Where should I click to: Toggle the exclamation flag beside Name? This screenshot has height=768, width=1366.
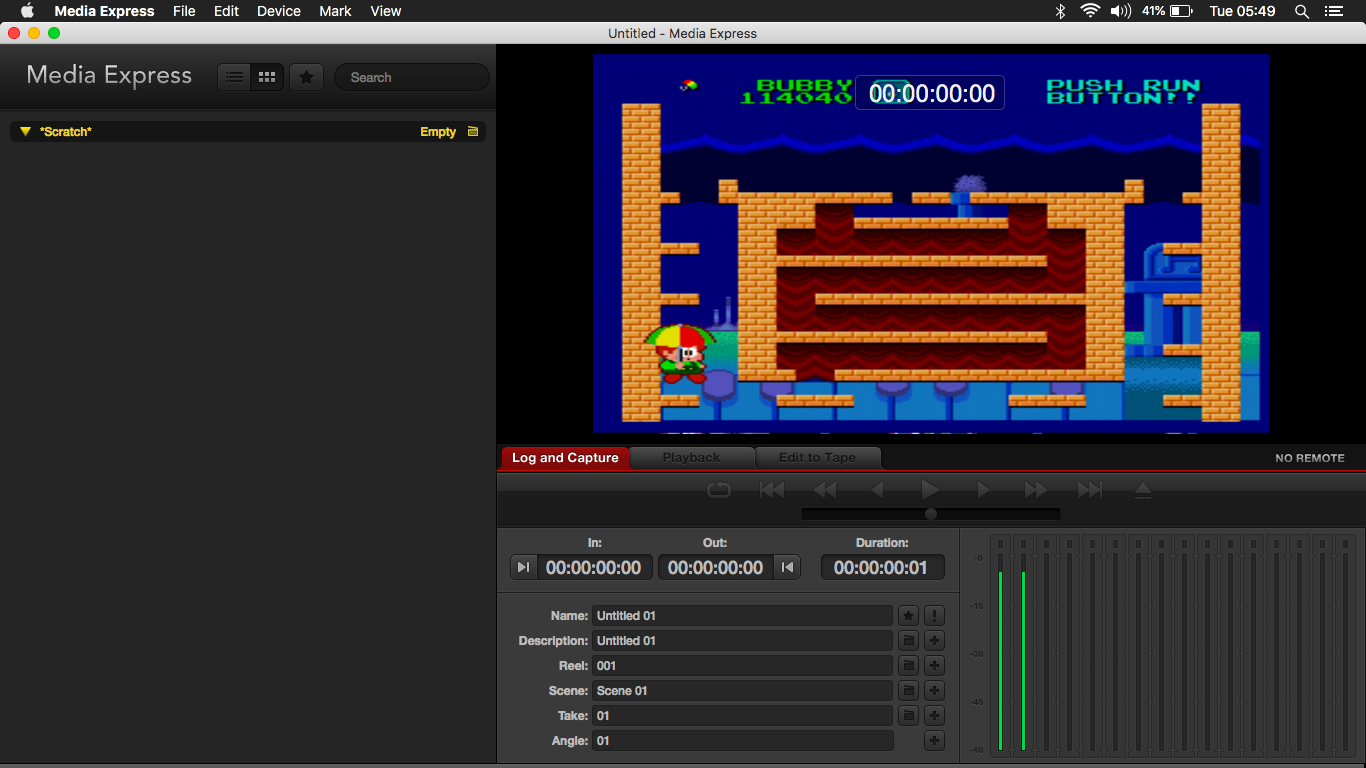[x=934, y=616]
